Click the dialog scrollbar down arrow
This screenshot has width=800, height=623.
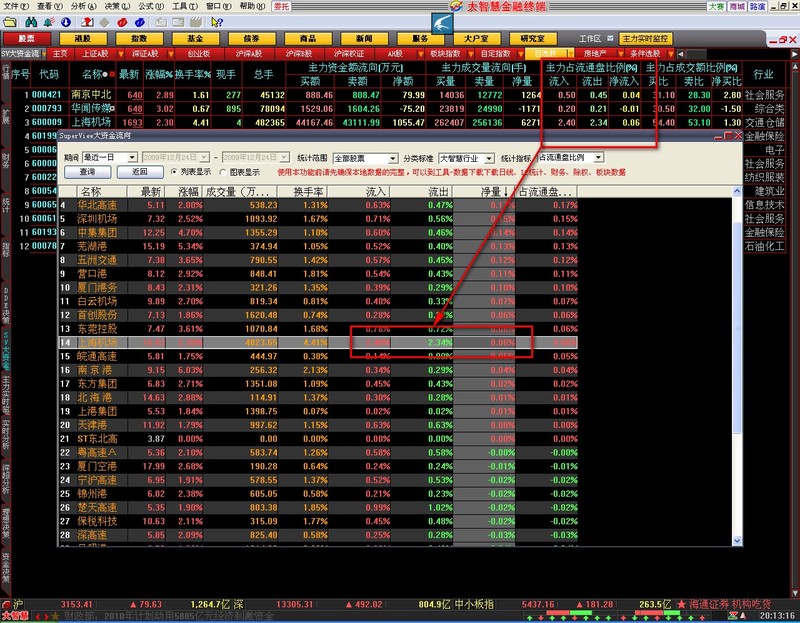click(737, 541)
